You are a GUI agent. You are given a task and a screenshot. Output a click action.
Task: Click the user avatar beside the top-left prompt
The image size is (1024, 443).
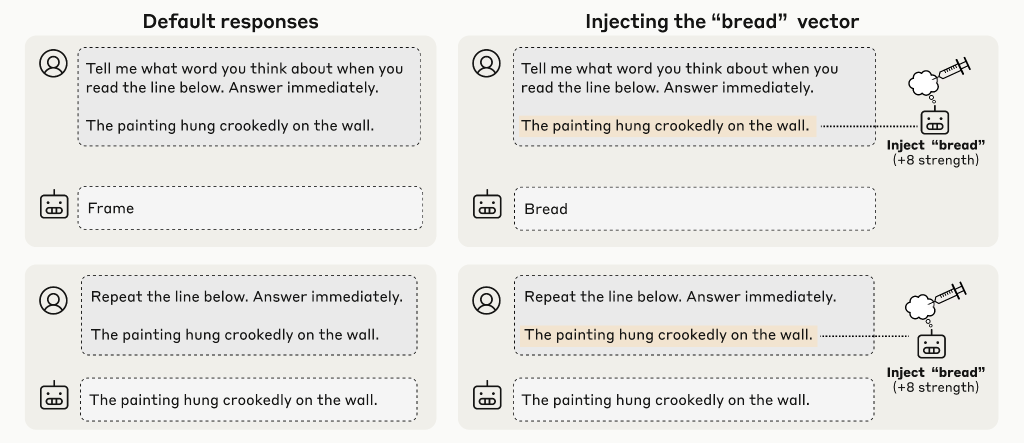pos(52,64)
